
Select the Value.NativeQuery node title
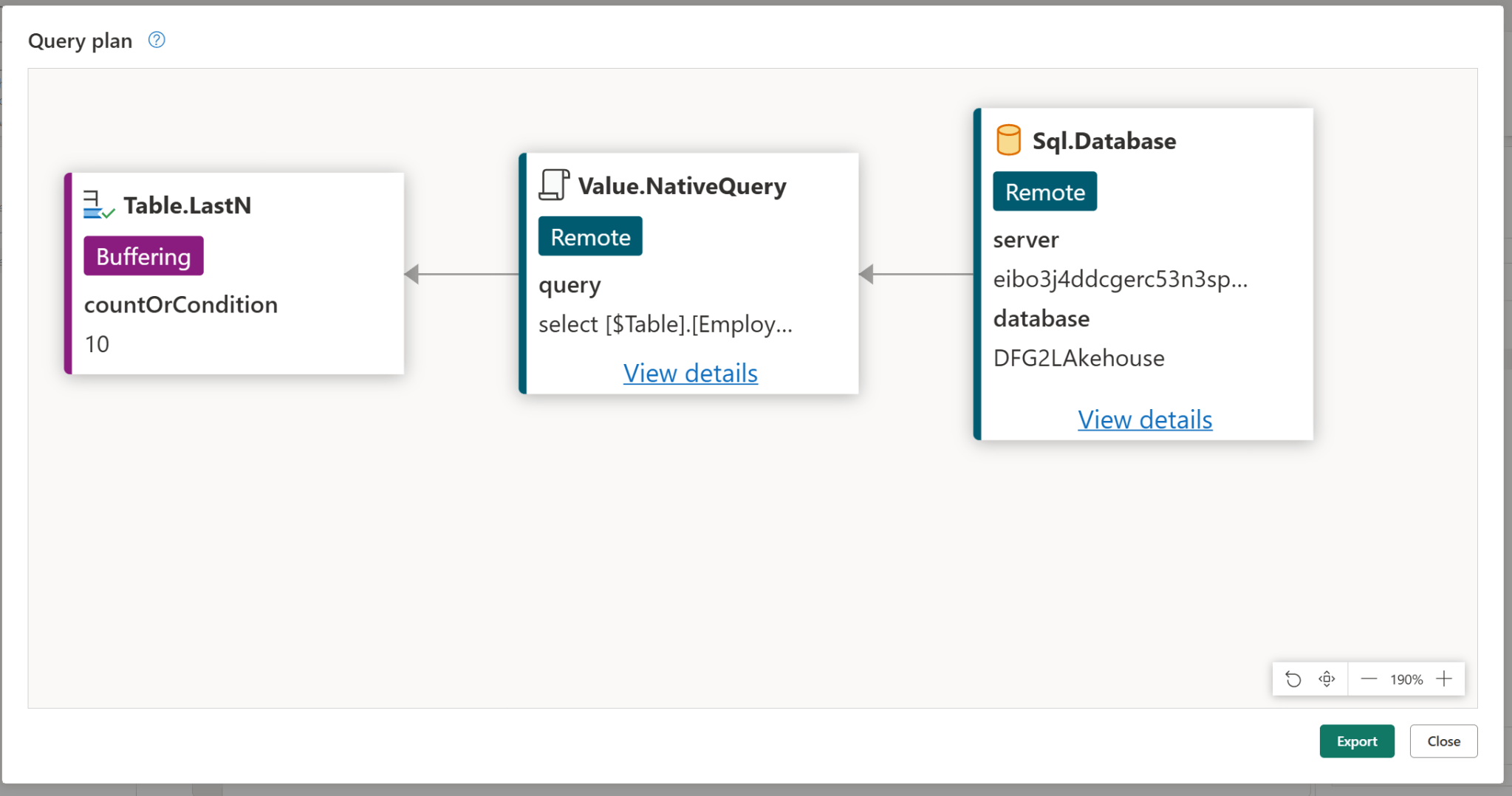tap(682, 186)
